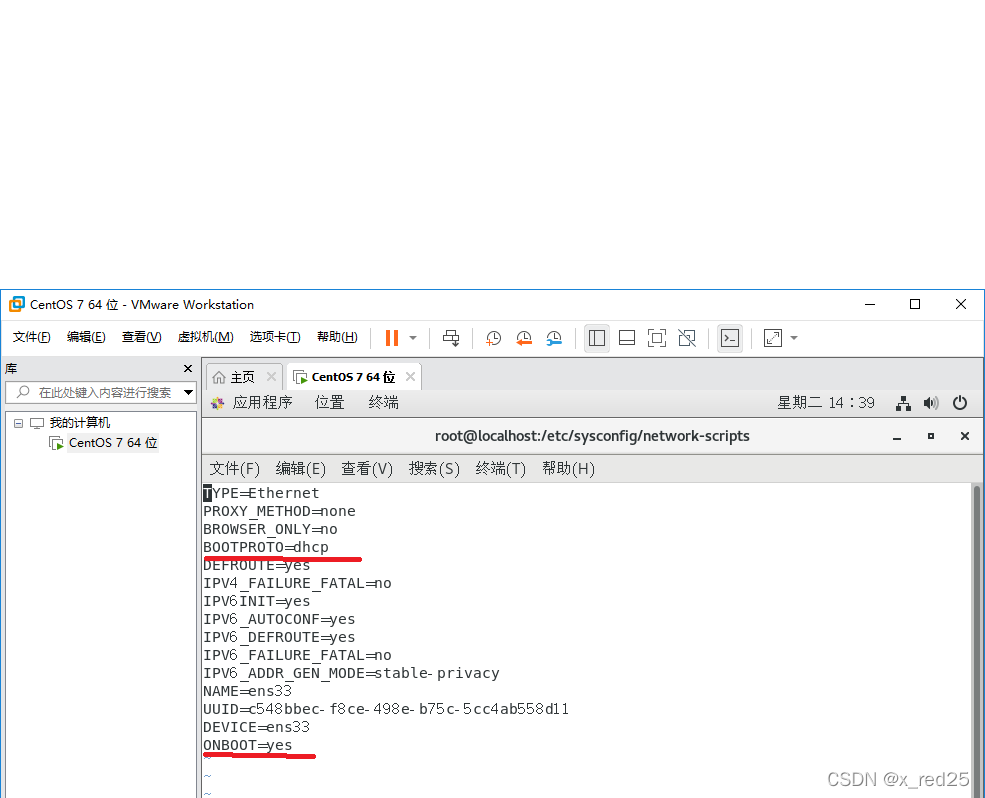Open VMware 文件(F) menu
Screen dimensions: 985x798
coord(31,337)
